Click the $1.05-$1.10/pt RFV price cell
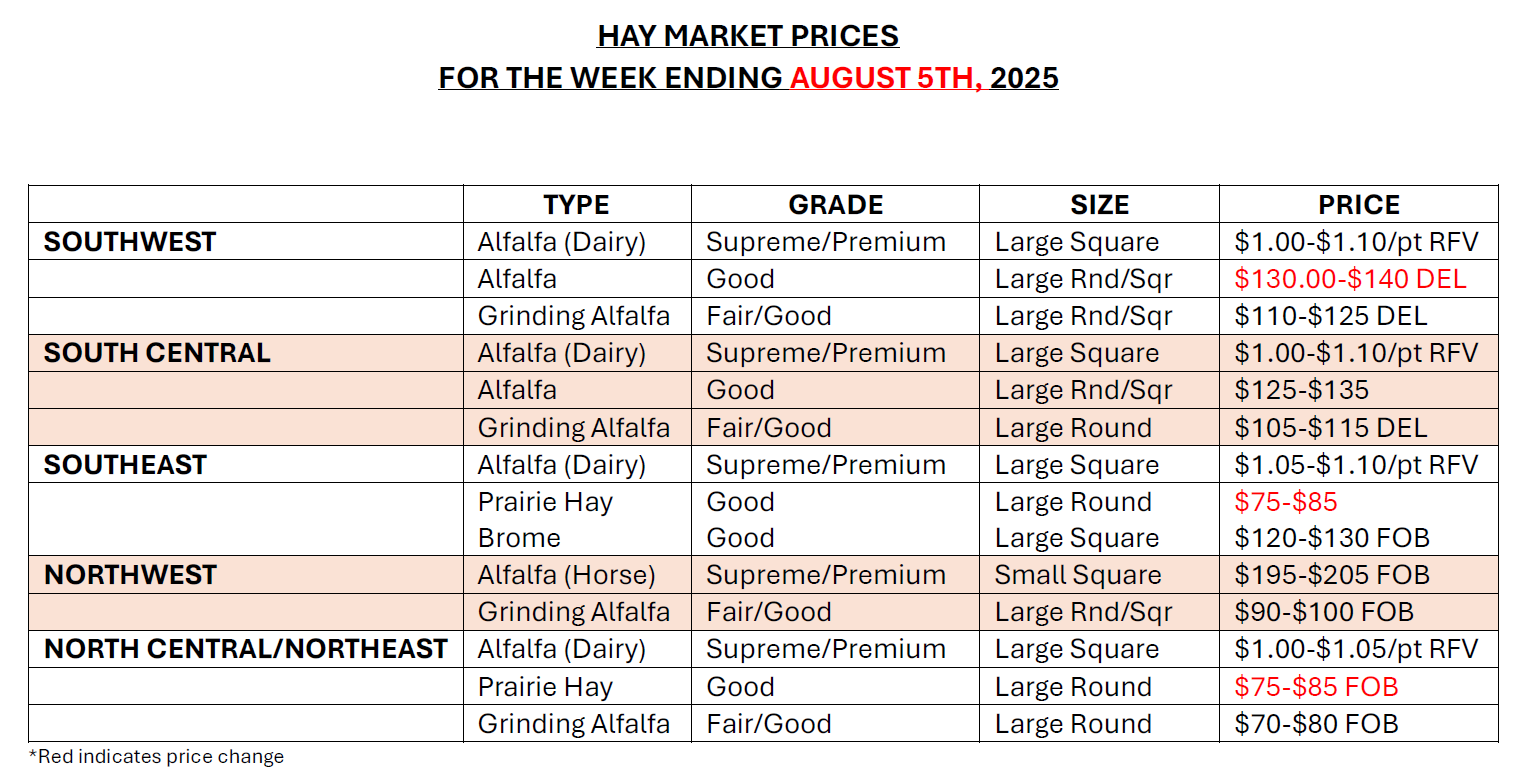Screen dimensions: 1529x782 tap(1356, 465)
